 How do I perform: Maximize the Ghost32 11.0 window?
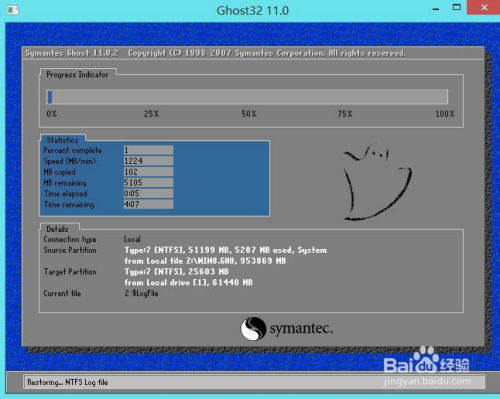[456, 7]
